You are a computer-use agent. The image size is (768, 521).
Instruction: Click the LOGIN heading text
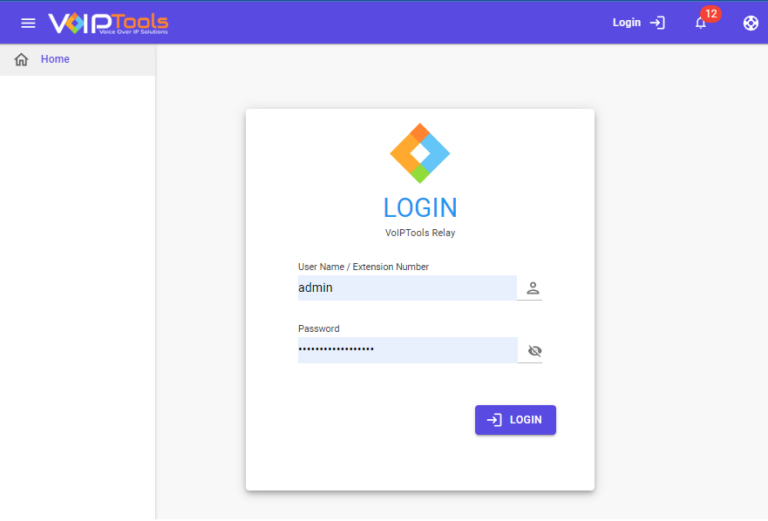[x=420, y=208]
